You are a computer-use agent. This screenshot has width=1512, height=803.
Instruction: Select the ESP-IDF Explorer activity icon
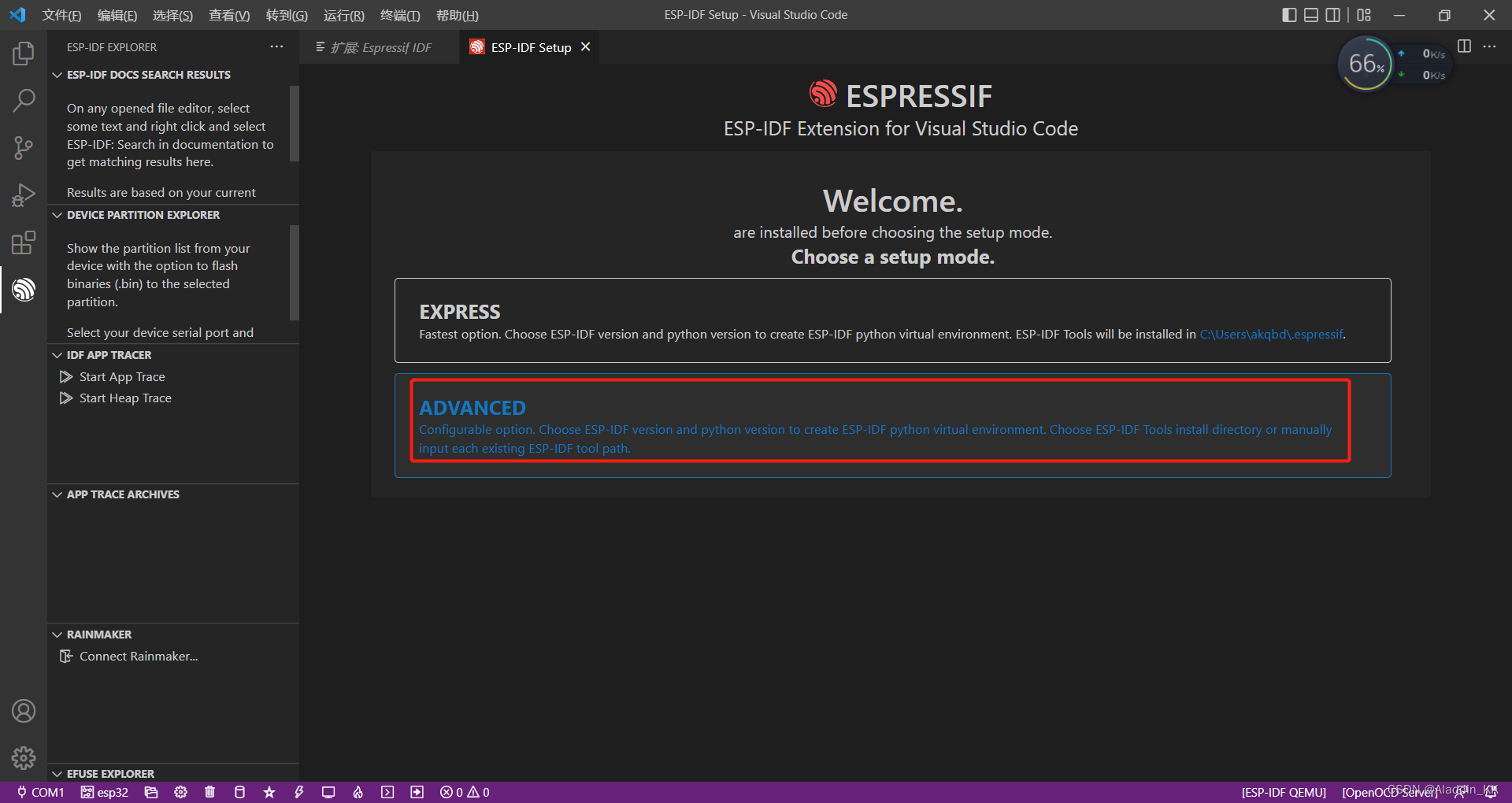pyautogui.click(x=24, y=290)
